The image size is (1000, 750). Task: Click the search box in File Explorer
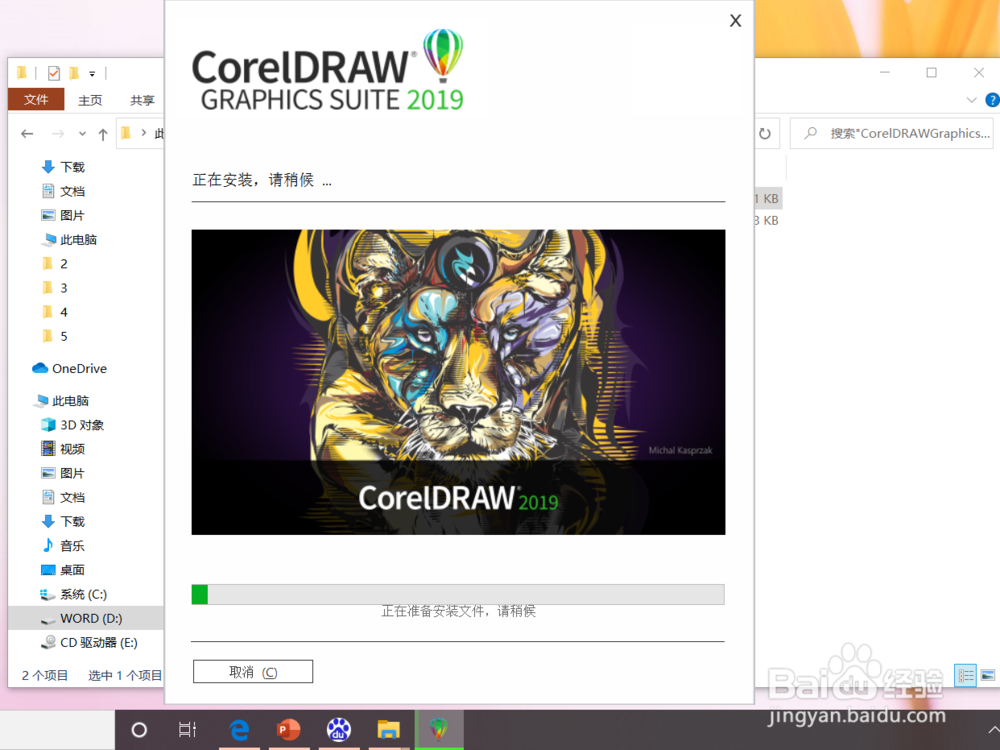(892, 133)
